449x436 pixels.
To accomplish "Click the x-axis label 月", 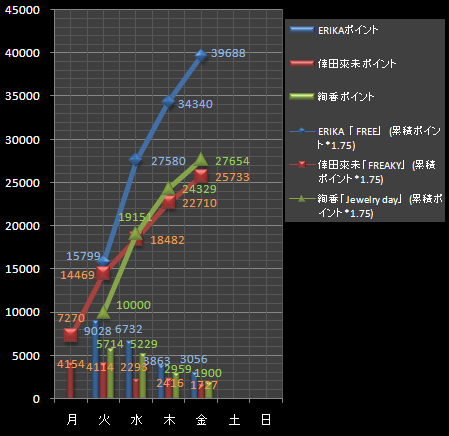I will [x=71, y=419].
